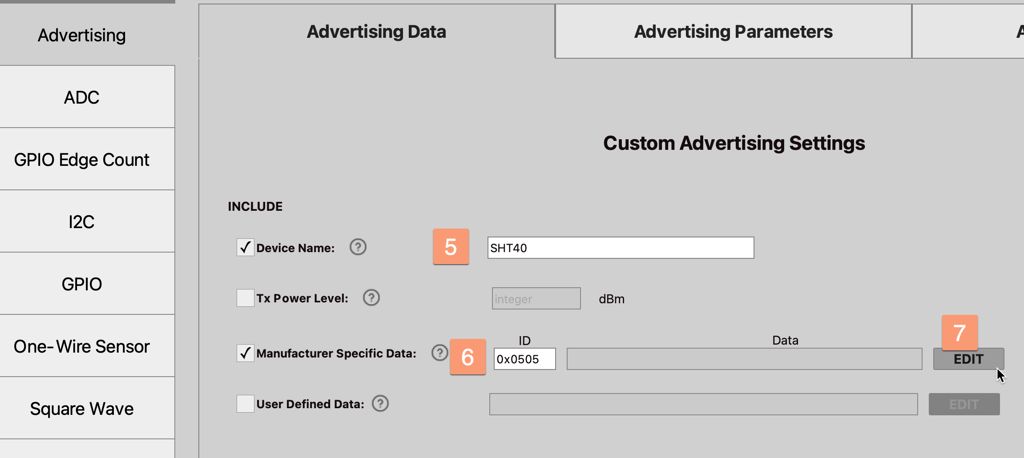
Task: Switch to Advertising Parameters tab
Action: [733, 32]
